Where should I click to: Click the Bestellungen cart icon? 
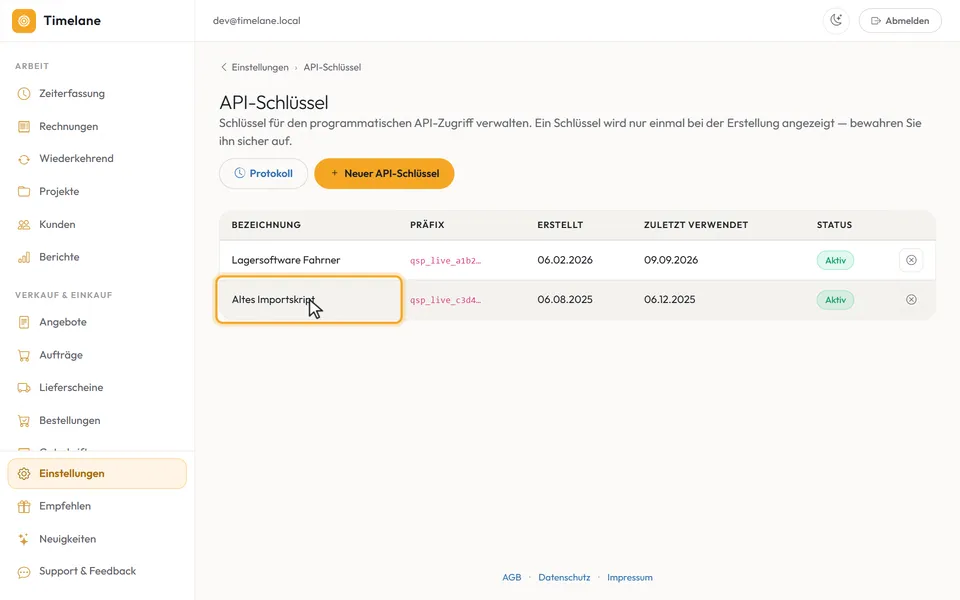24,421
